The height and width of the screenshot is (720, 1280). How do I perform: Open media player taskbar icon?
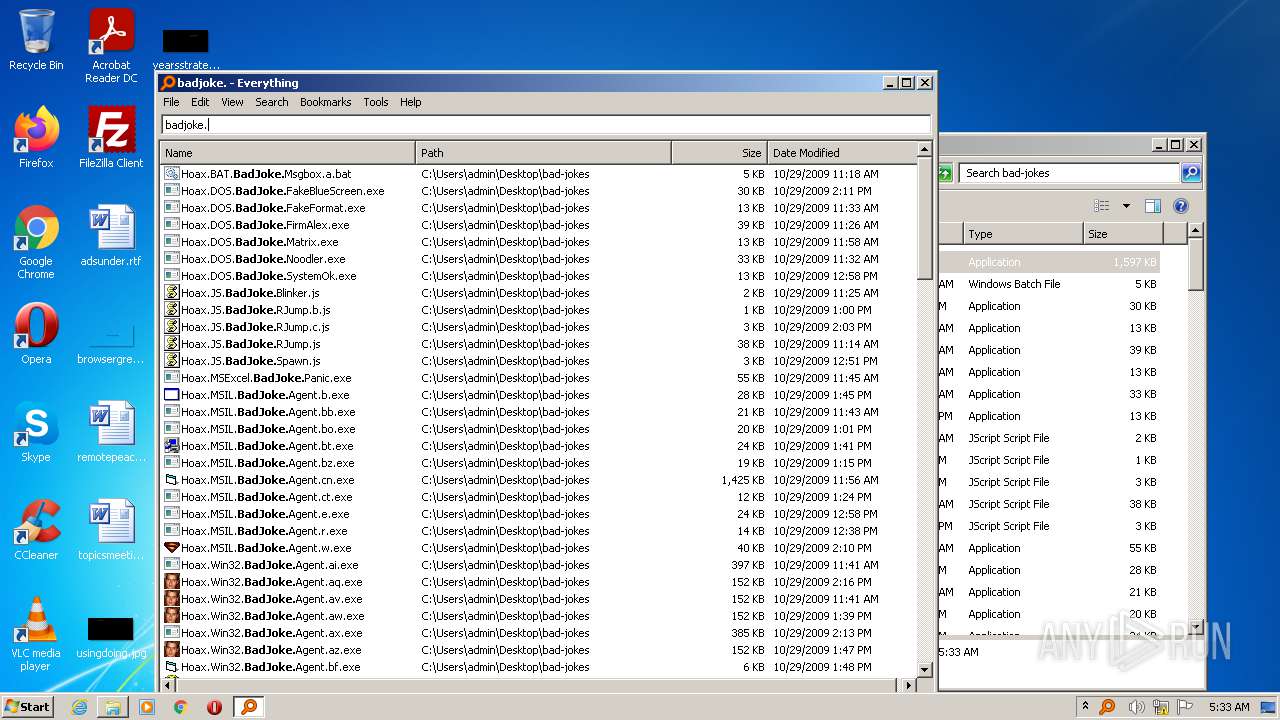[147, 707]
